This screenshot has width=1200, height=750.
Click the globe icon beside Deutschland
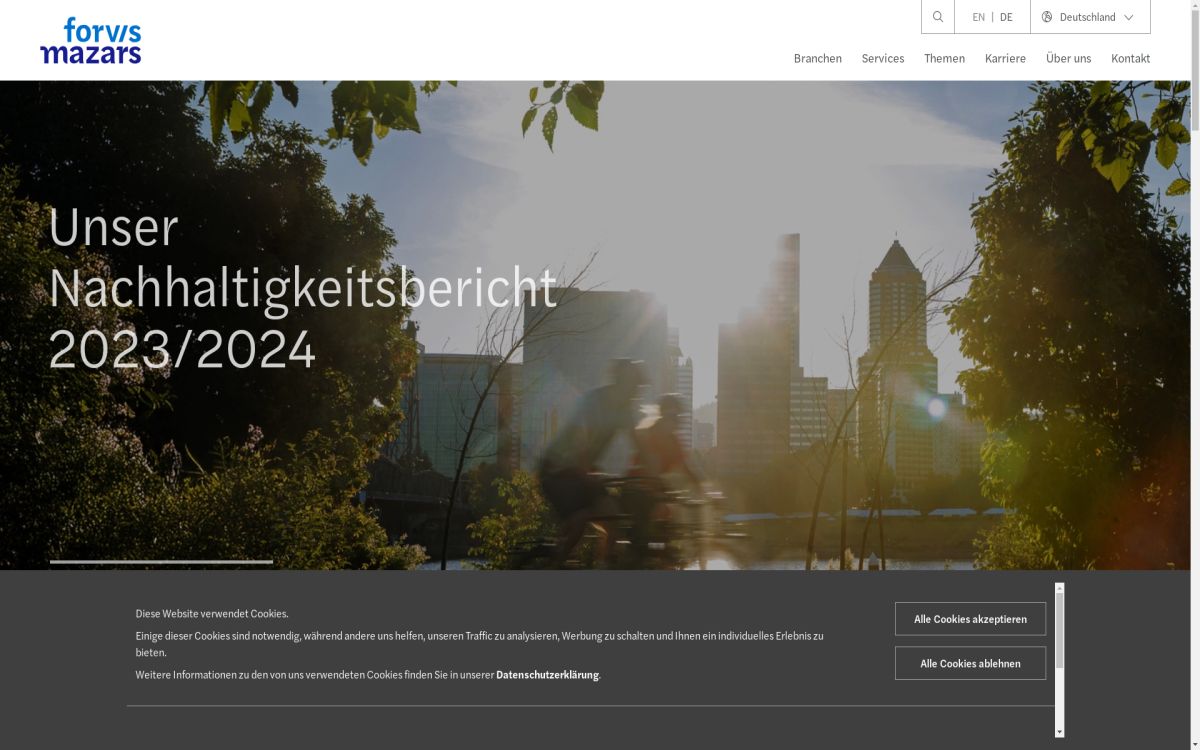tap(1046, 16)
